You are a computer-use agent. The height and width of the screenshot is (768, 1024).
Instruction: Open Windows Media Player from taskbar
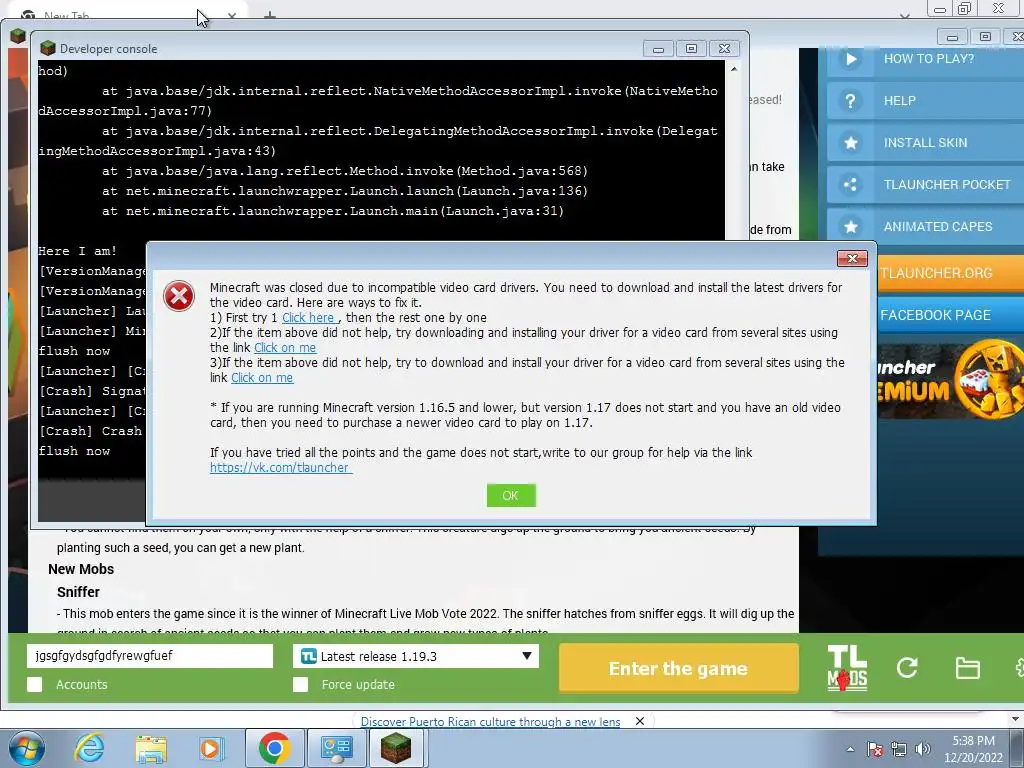point(212,748)
